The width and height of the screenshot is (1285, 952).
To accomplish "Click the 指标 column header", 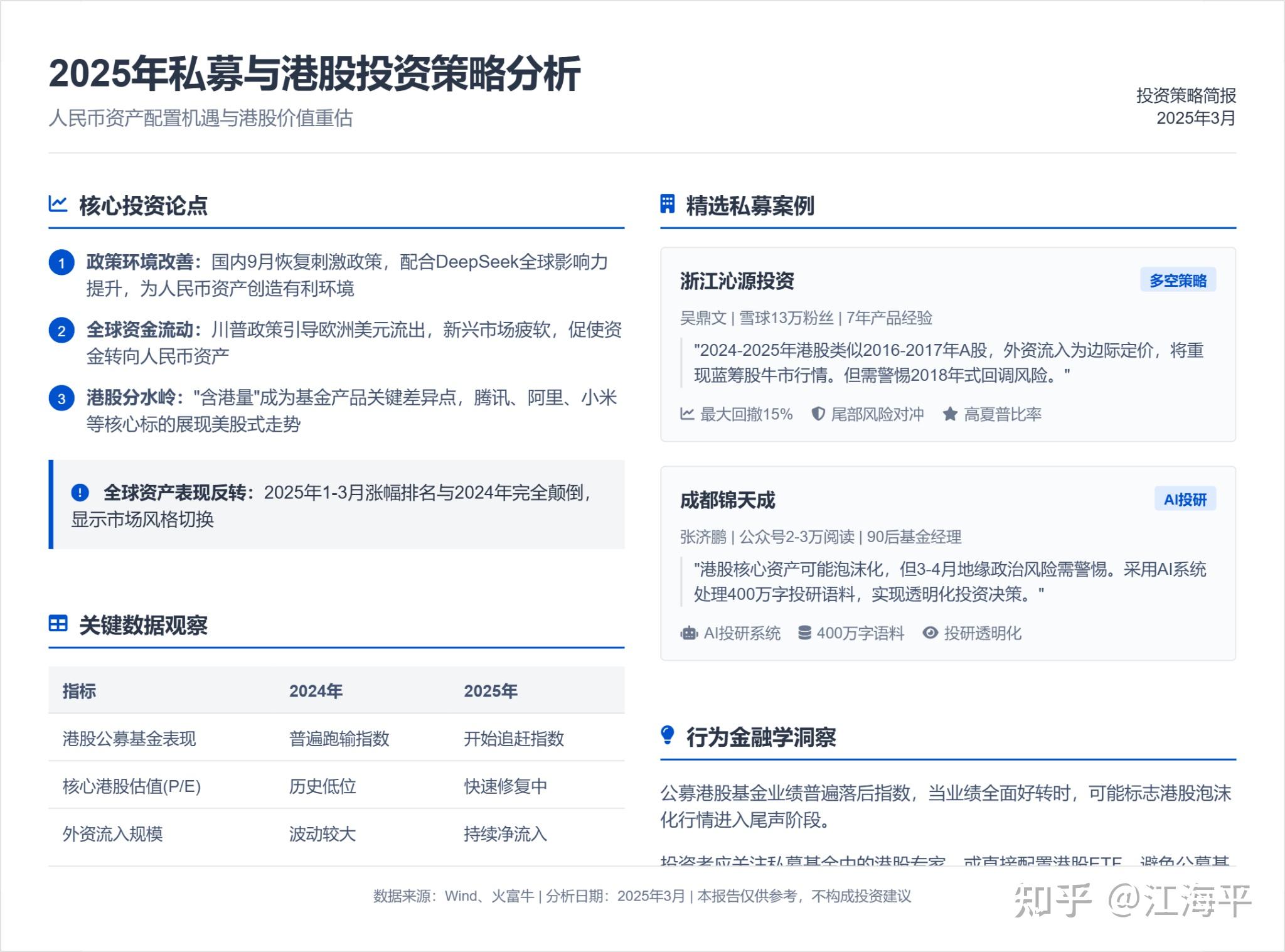I will click(x=79, y=691).
